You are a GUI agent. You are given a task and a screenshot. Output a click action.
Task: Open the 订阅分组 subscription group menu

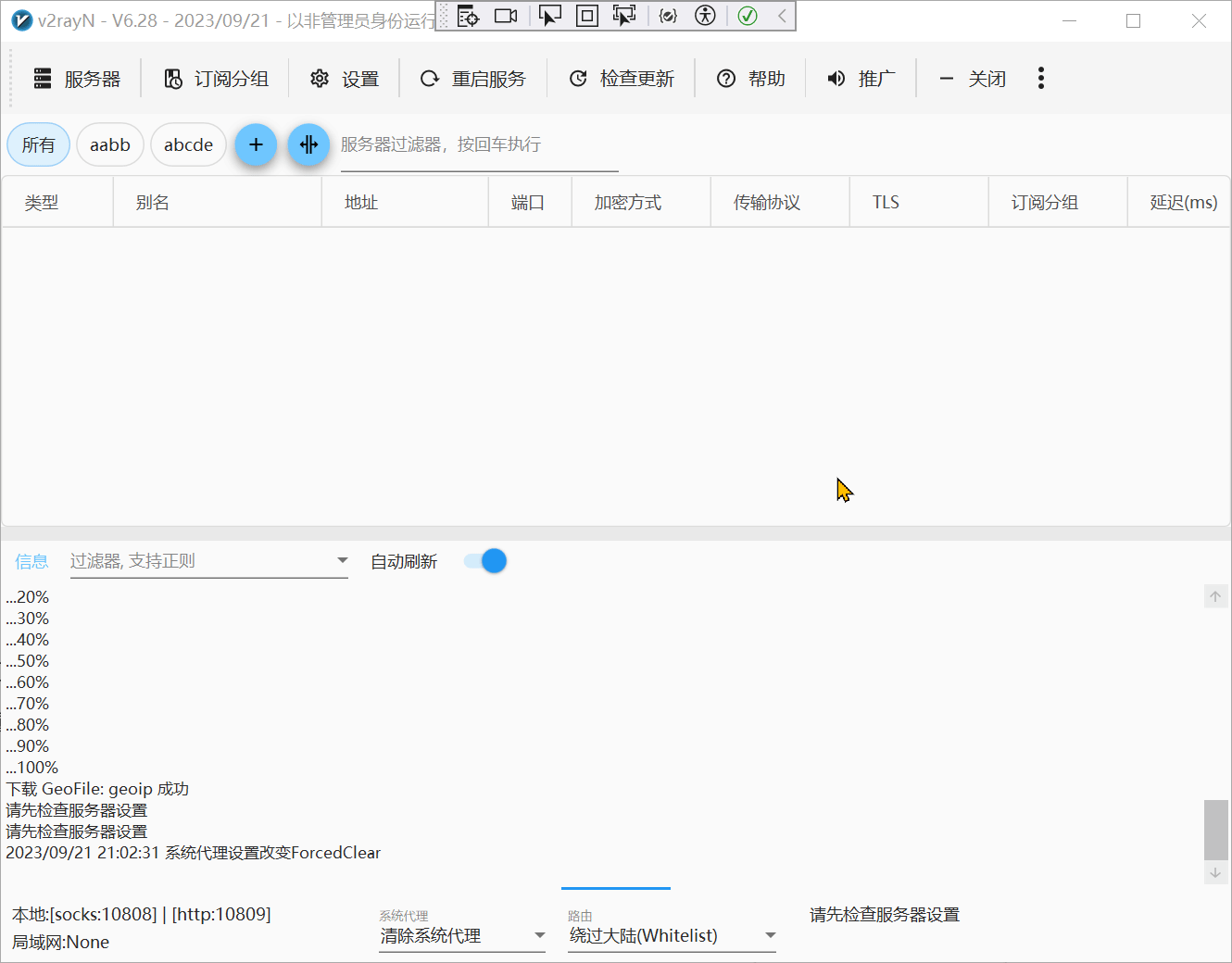(216, 79)
